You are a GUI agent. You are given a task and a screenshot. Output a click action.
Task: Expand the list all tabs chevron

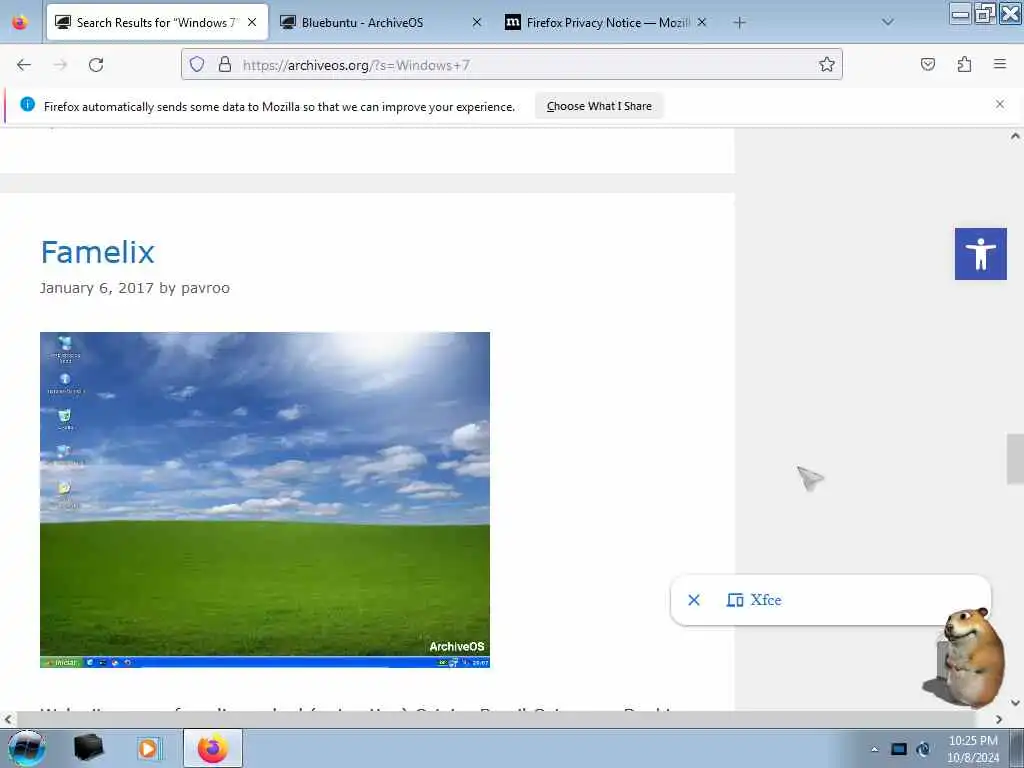click(x=888, y=22)
